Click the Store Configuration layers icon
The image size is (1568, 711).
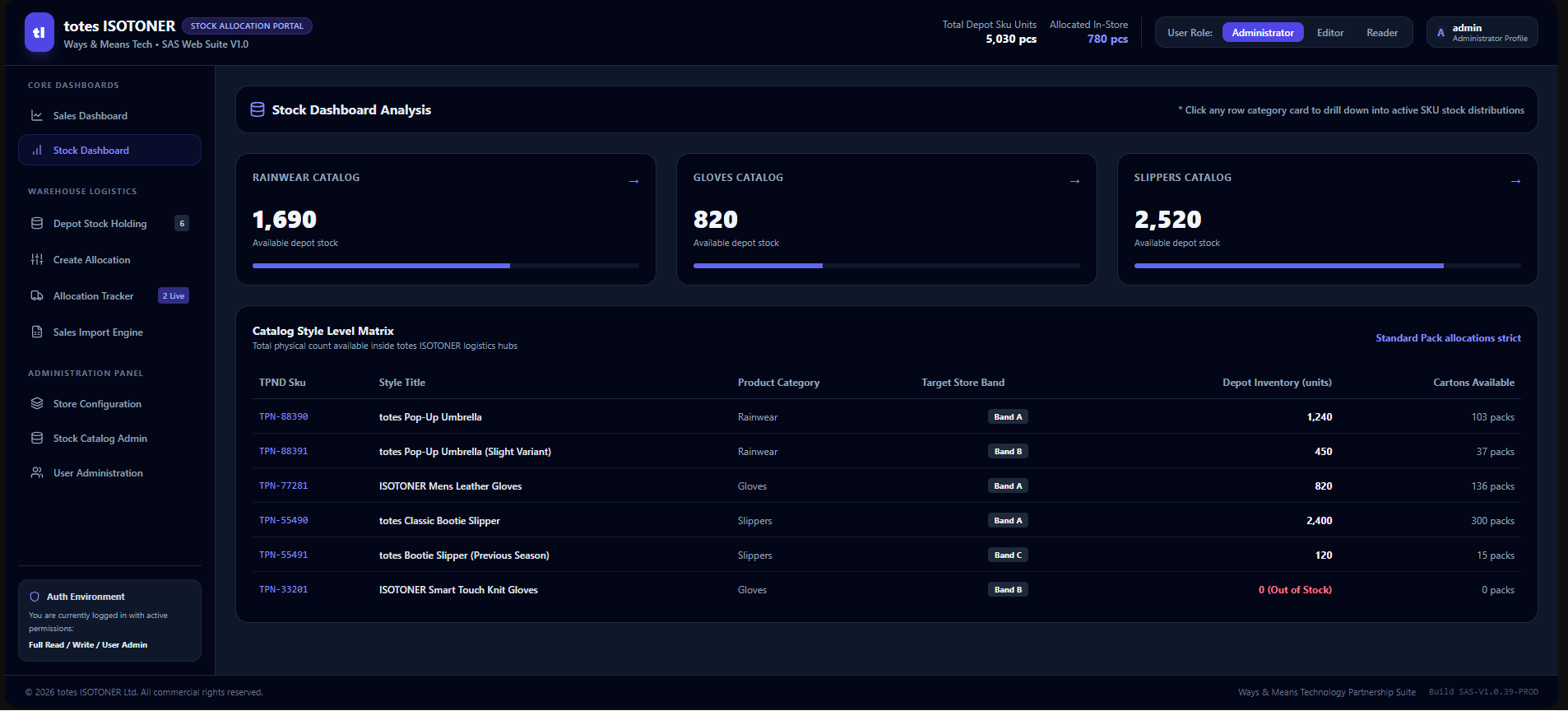tap(37, 404)
